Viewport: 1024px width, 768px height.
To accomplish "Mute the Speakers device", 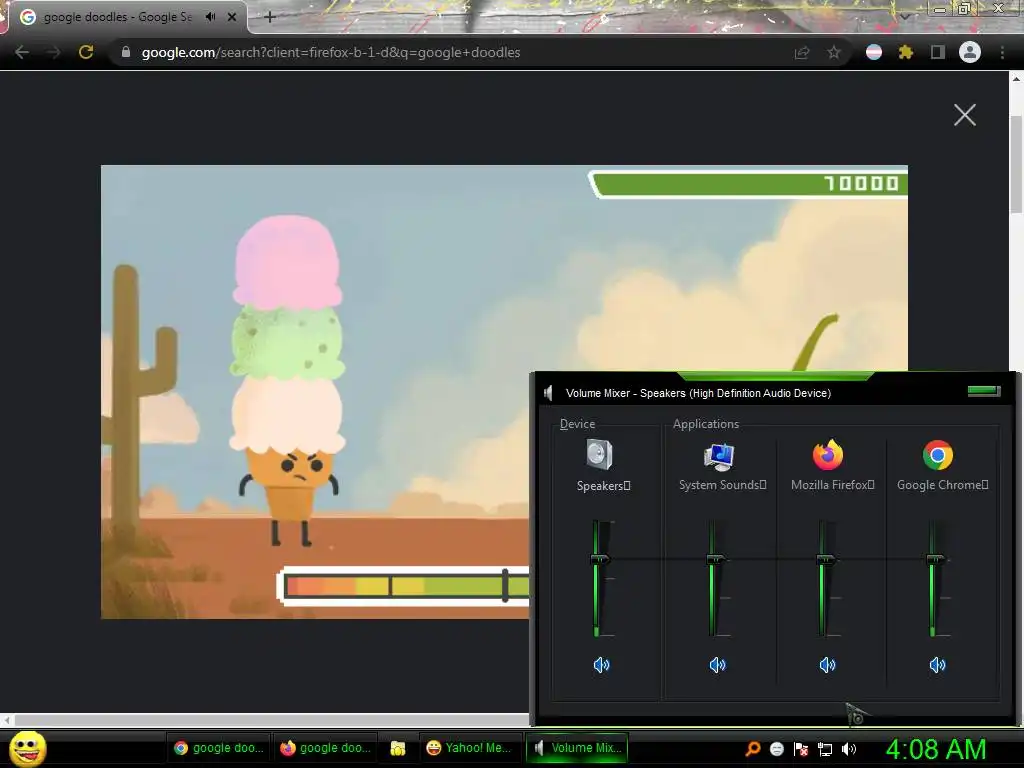I will (601, 665).
